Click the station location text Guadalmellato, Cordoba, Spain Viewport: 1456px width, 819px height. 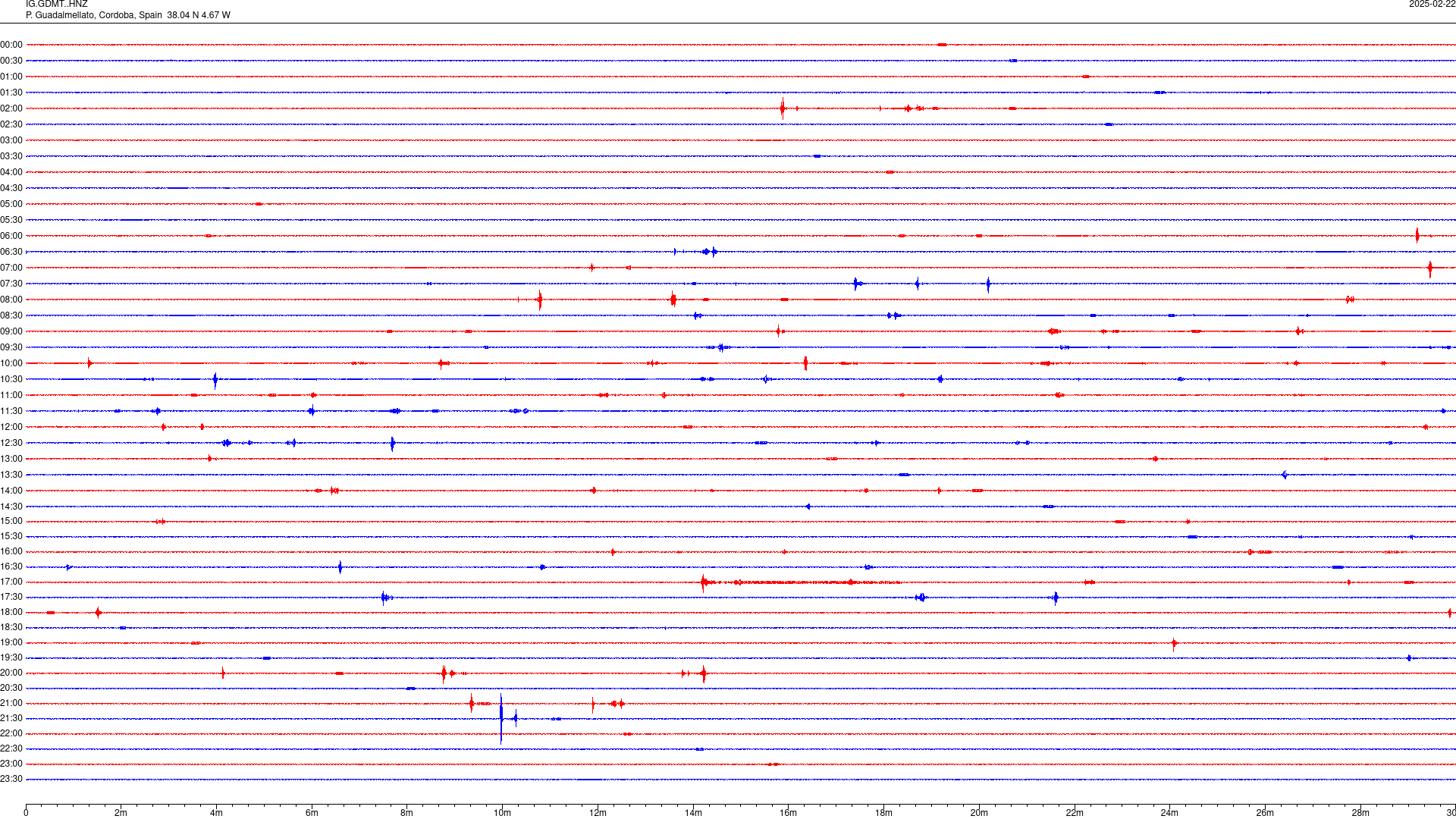tap(99, 15)
